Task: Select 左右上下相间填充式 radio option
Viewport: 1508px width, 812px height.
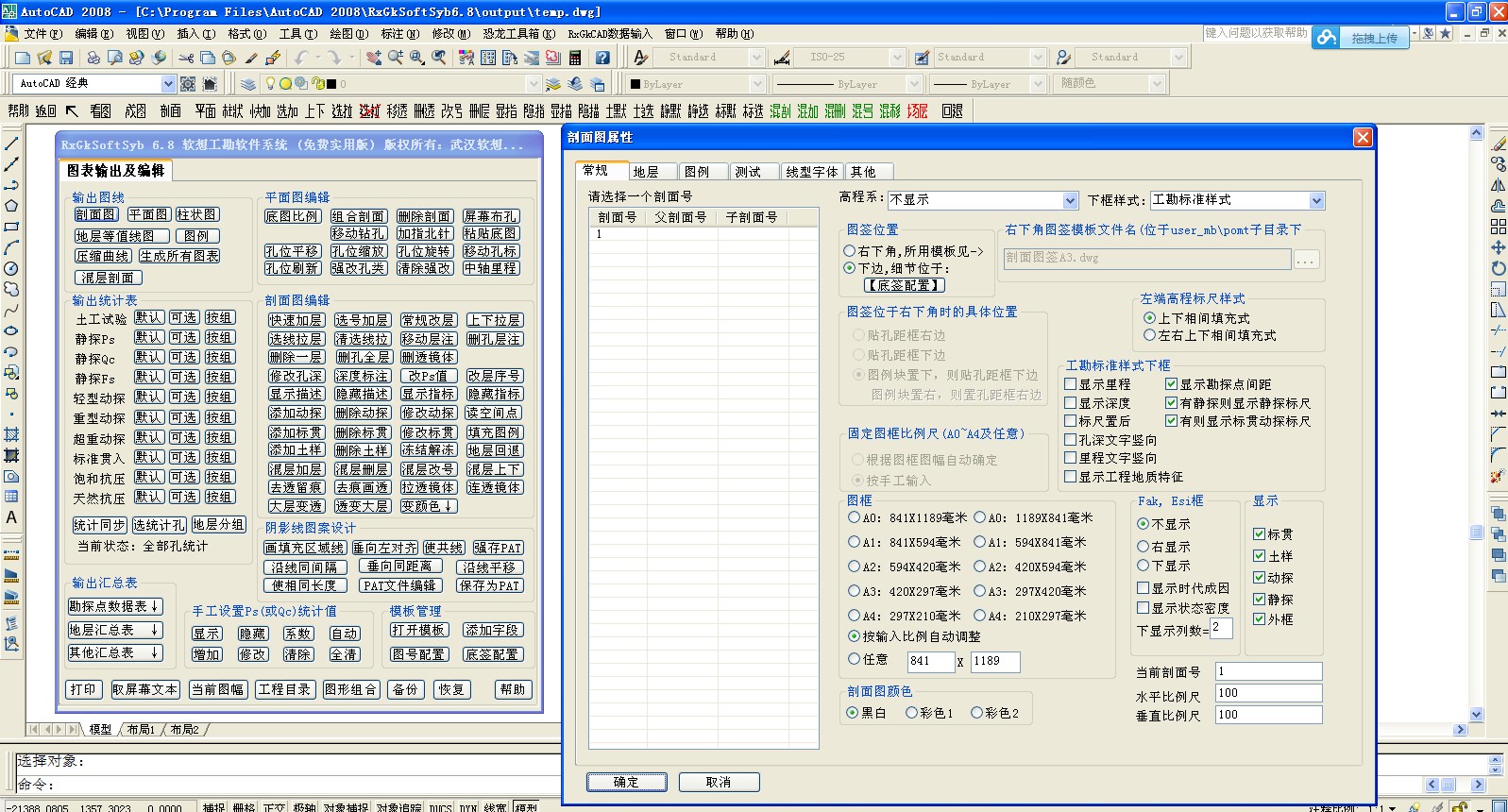Action: pyautogui.click(x=1149, y=335)
